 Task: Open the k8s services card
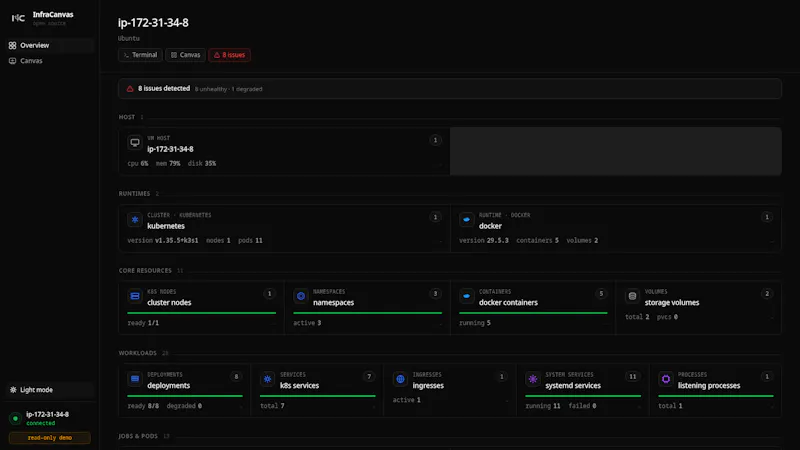click(317, 390)
